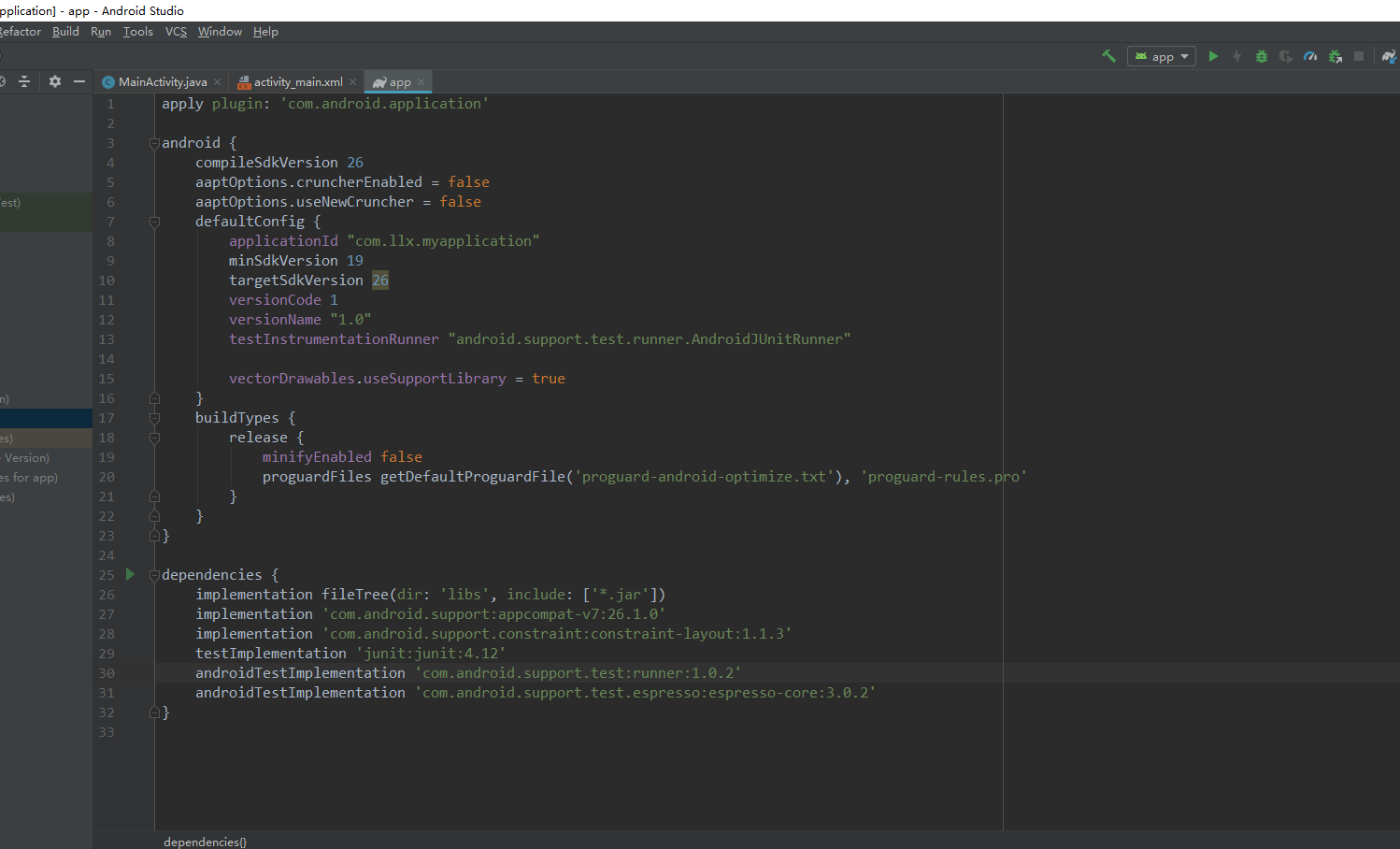Screen dimensions: 1400x849
Task: Close the app gradle tab
Action: [421, 82]
